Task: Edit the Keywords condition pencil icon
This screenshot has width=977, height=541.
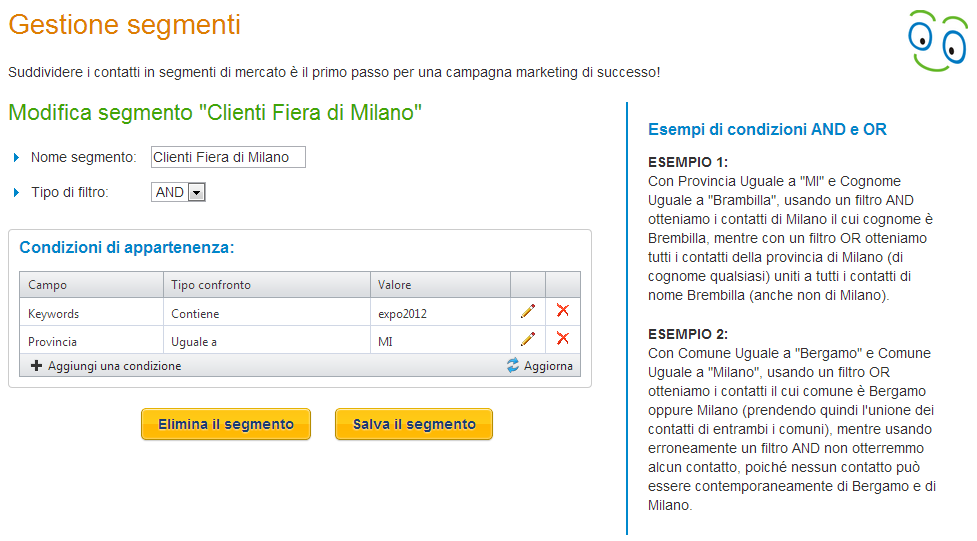Action: tap(527, 312)
